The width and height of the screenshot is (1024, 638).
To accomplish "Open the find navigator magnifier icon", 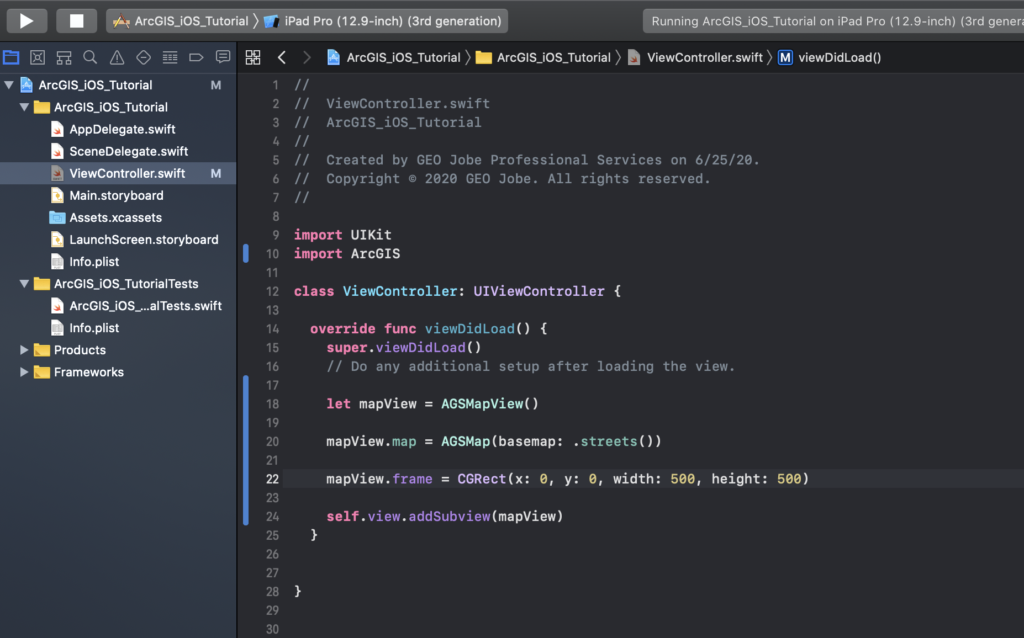I will tap(90, 57).
